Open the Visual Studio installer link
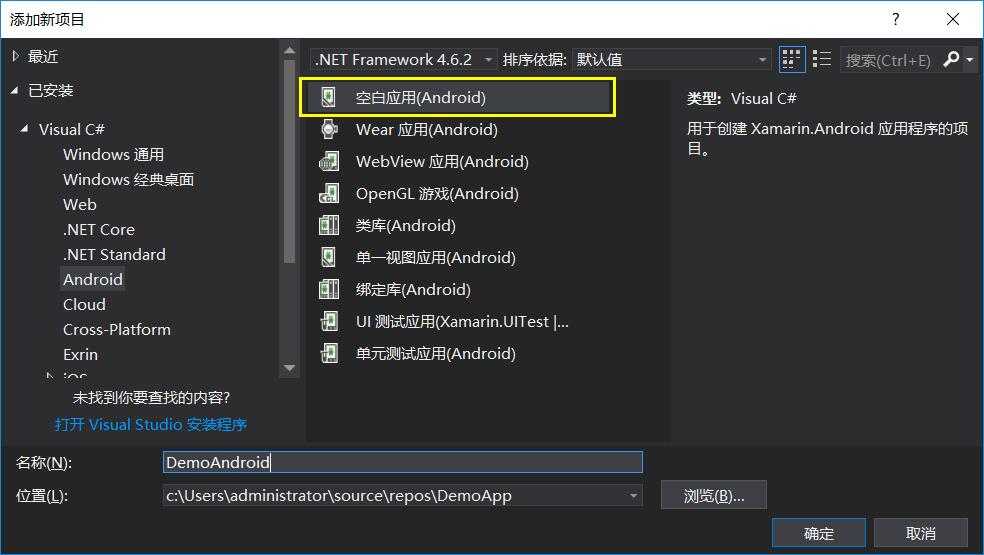984x555 pixels. [x=151, y=424]
